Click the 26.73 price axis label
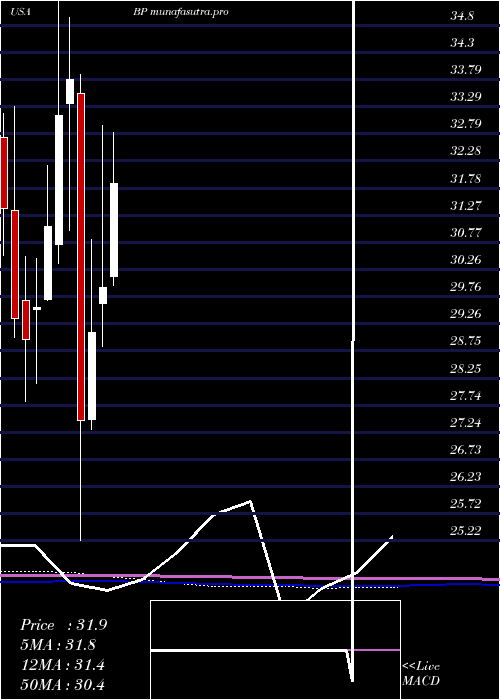The image size is (500, 700). click(466, 450)
